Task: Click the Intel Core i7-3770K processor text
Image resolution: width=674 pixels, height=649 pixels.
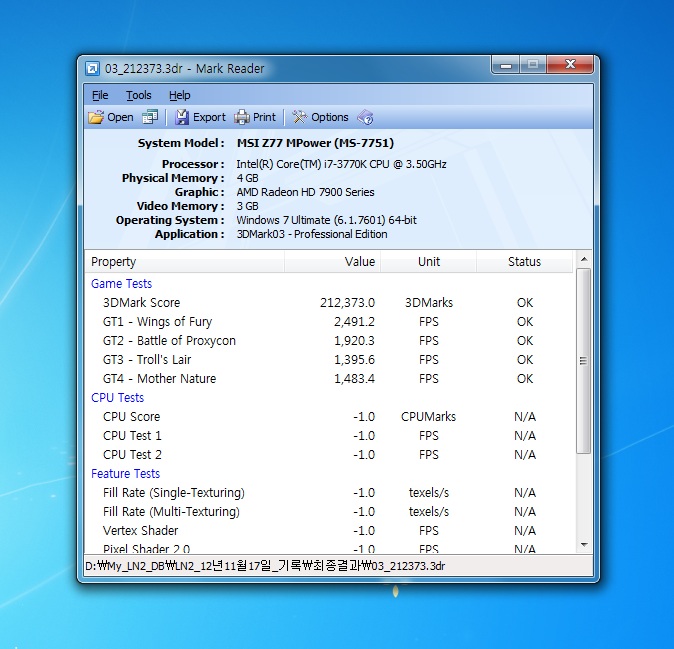Action: (341, 164)
